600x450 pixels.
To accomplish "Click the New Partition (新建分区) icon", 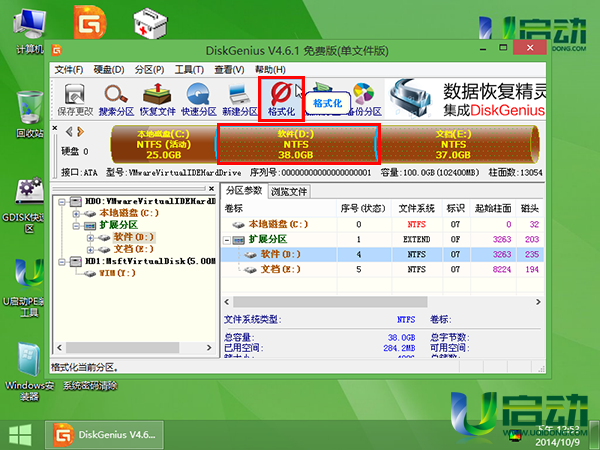I will point(240,99).
